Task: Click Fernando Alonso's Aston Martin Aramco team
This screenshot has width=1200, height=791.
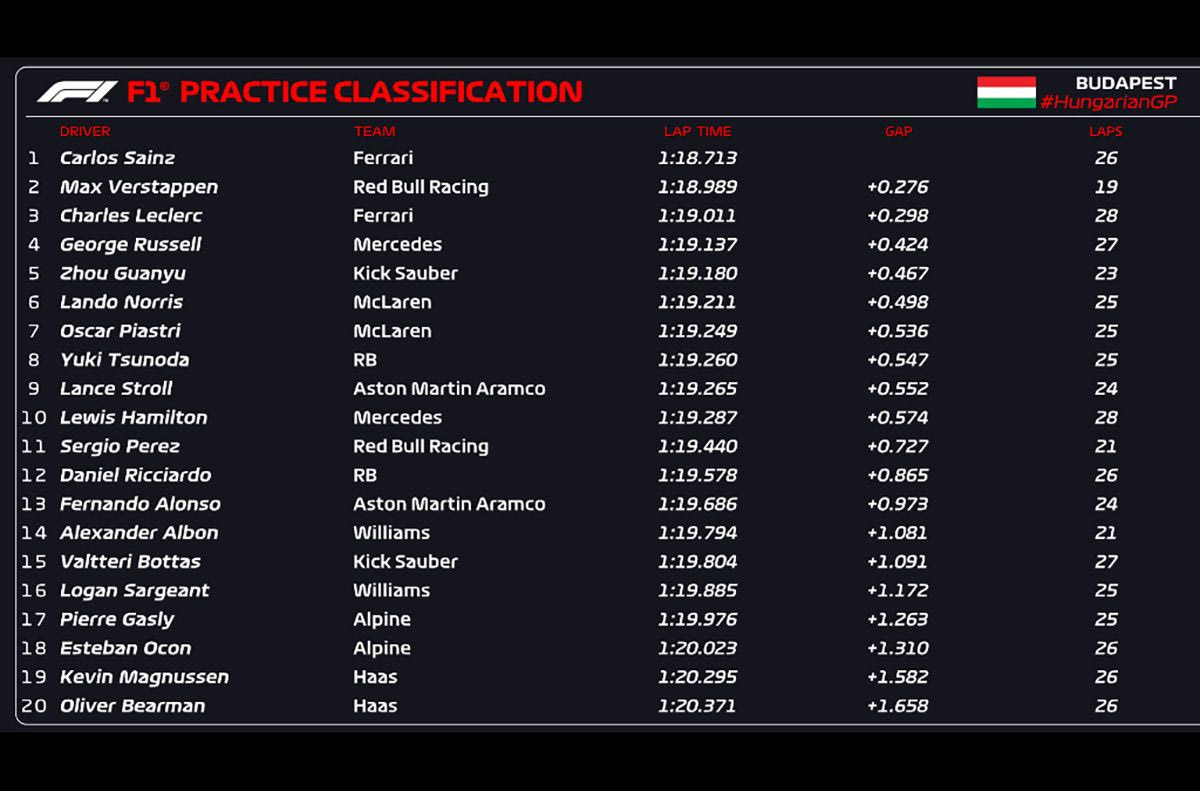Action: [449, 504]
